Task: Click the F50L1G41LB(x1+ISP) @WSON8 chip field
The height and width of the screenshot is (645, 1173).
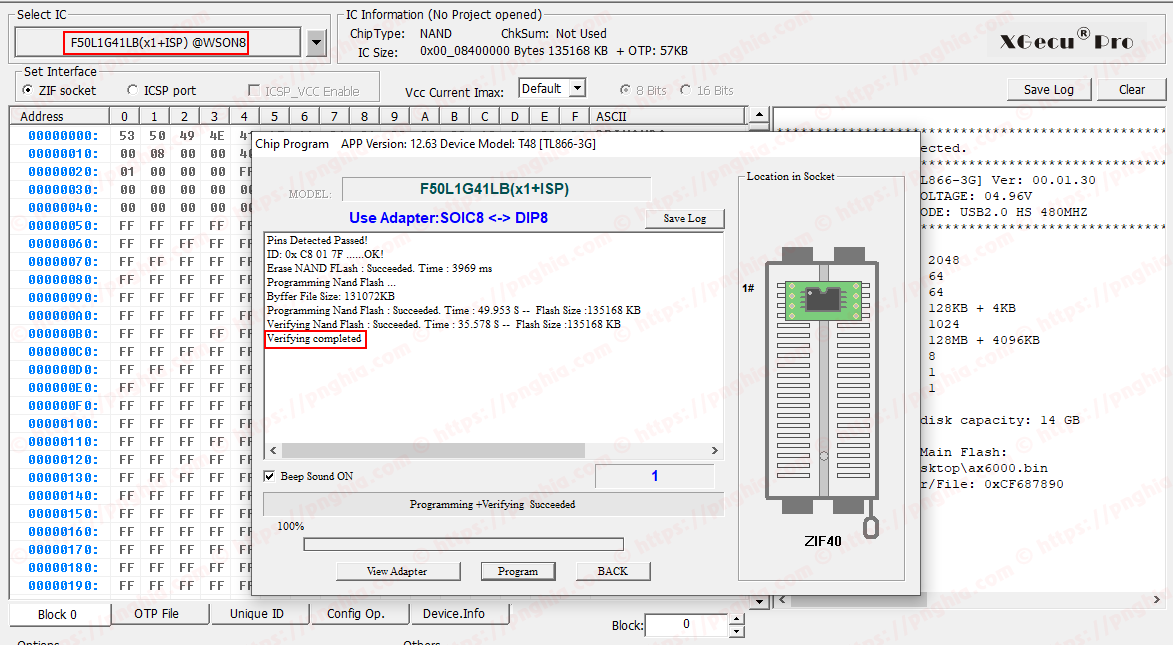Action: pyautogui.click(x=158, y=43)
